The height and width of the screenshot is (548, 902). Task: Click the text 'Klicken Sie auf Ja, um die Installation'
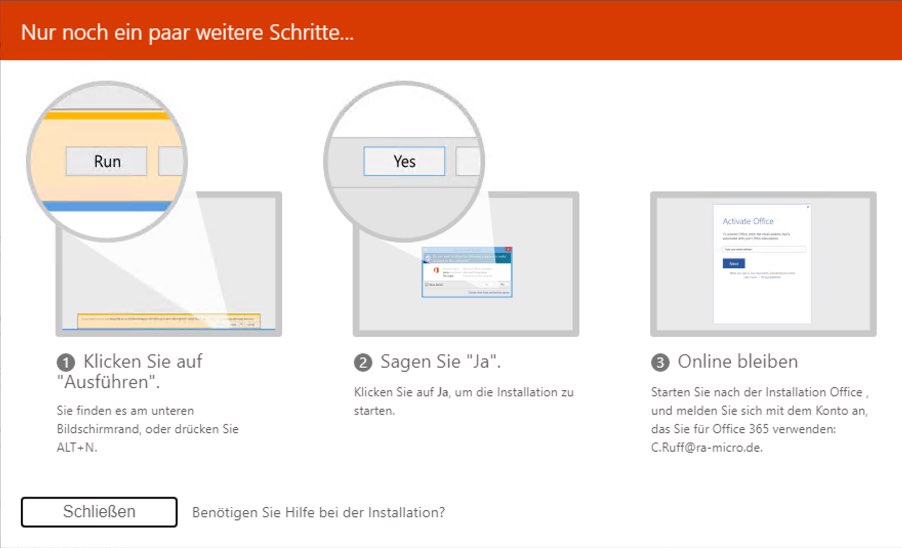(456, 392)
